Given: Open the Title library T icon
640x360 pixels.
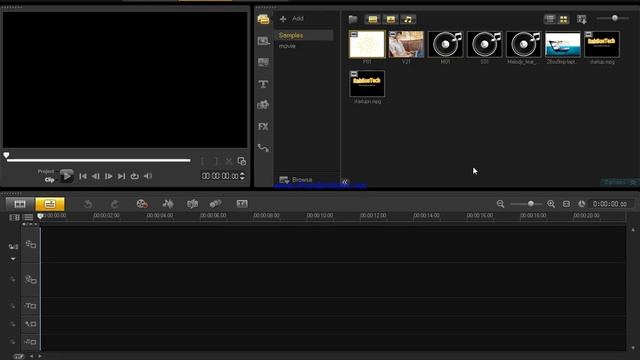Looking at the screenshot, I should click(263, 84).
